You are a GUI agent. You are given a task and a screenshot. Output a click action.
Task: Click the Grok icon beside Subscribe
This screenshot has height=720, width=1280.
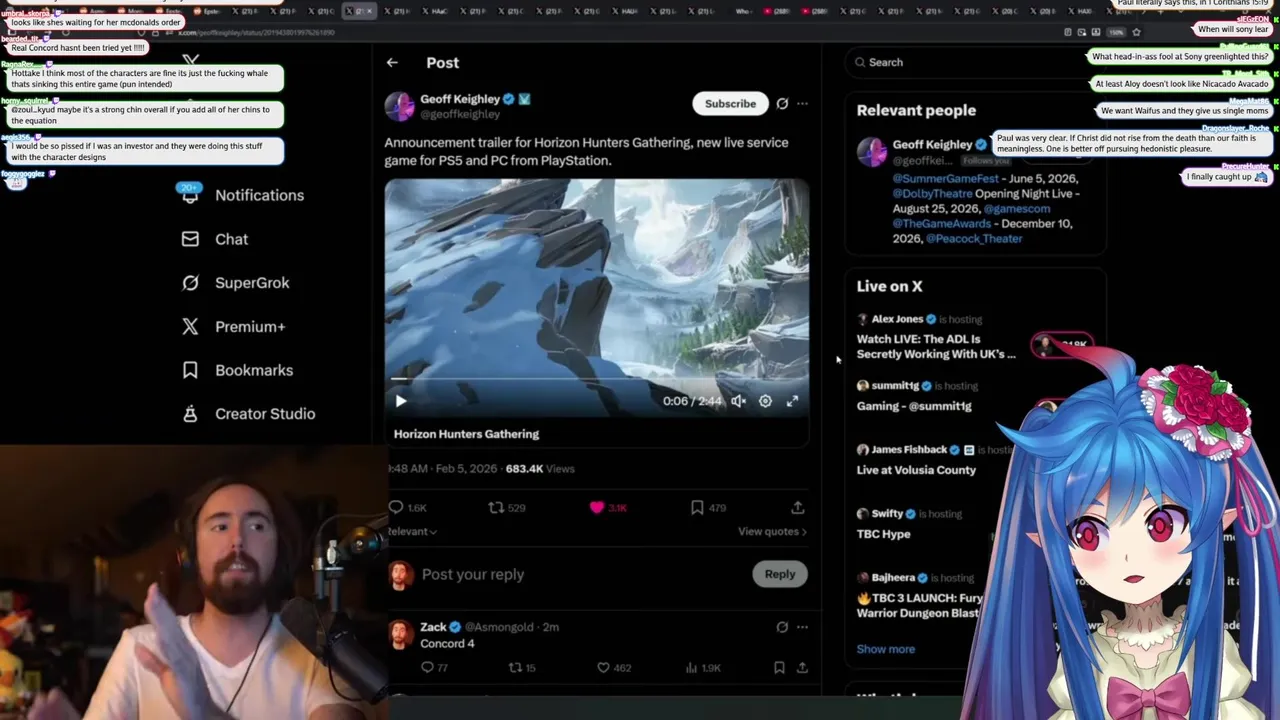click(x=782, y=103)
